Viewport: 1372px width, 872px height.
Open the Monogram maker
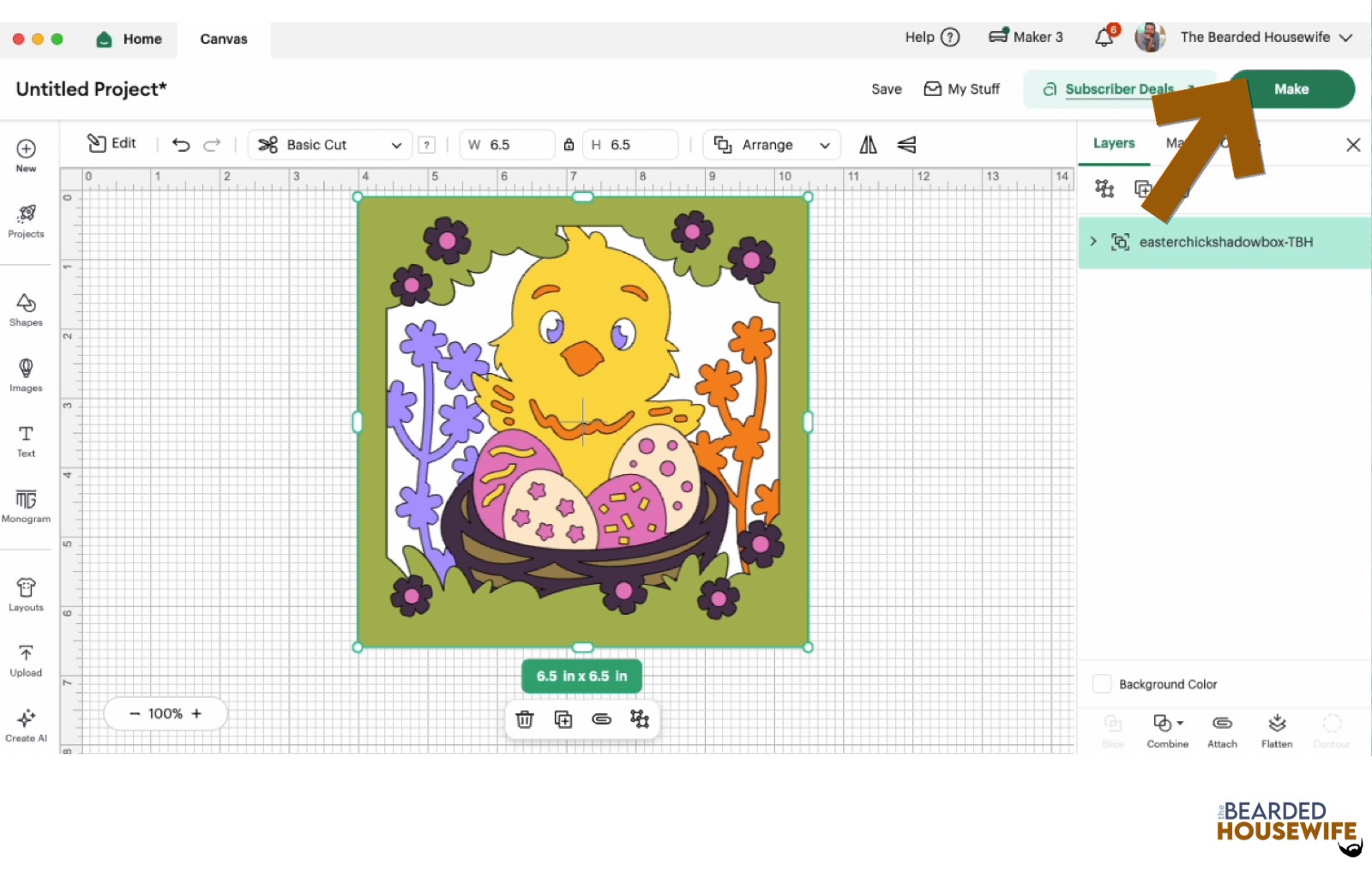[26, 505]
